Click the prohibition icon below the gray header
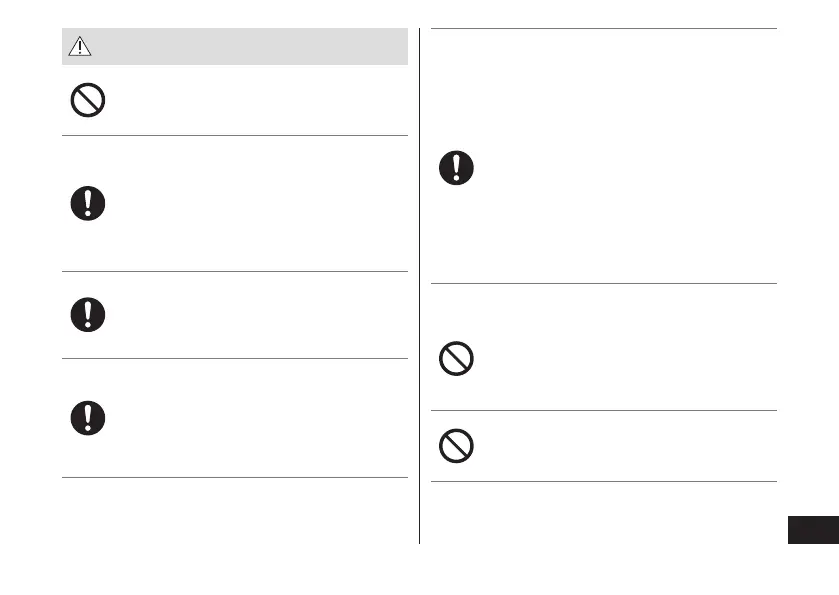This screenshot has height=595, width=839. 88,101
